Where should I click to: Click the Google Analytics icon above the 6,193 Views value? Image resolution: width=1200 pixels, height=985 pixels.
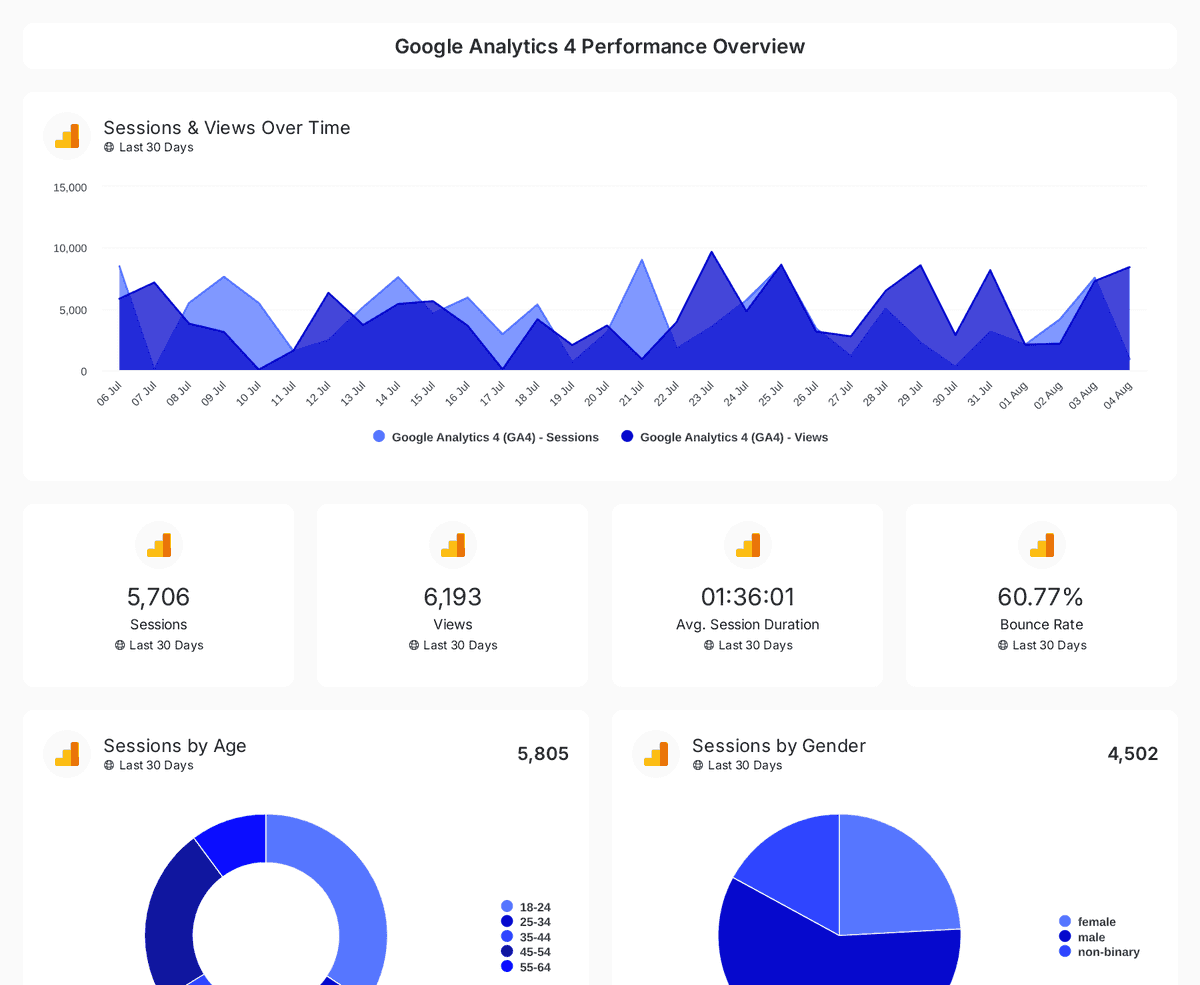[x=453, y=545]
